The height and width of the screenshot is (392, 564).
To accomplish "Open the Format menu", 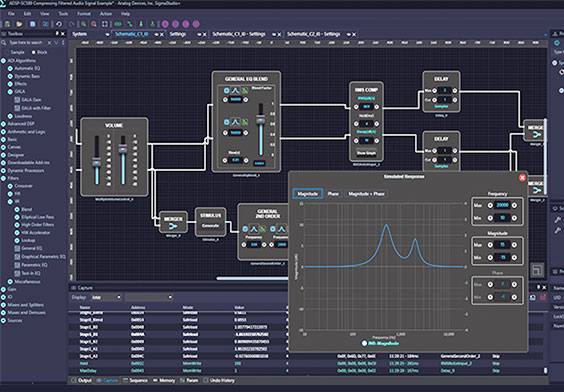I will click(x=84, y=14).
